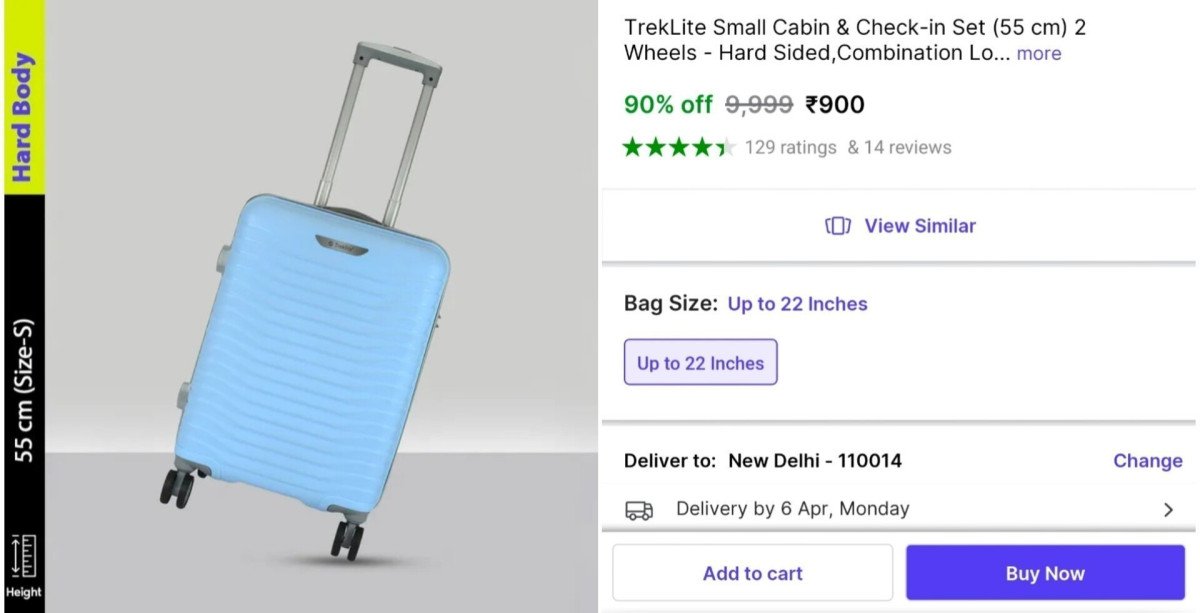Open the 129 ratings section
The height and width of the screenshot is (613, 1200).
click(790, 148)
